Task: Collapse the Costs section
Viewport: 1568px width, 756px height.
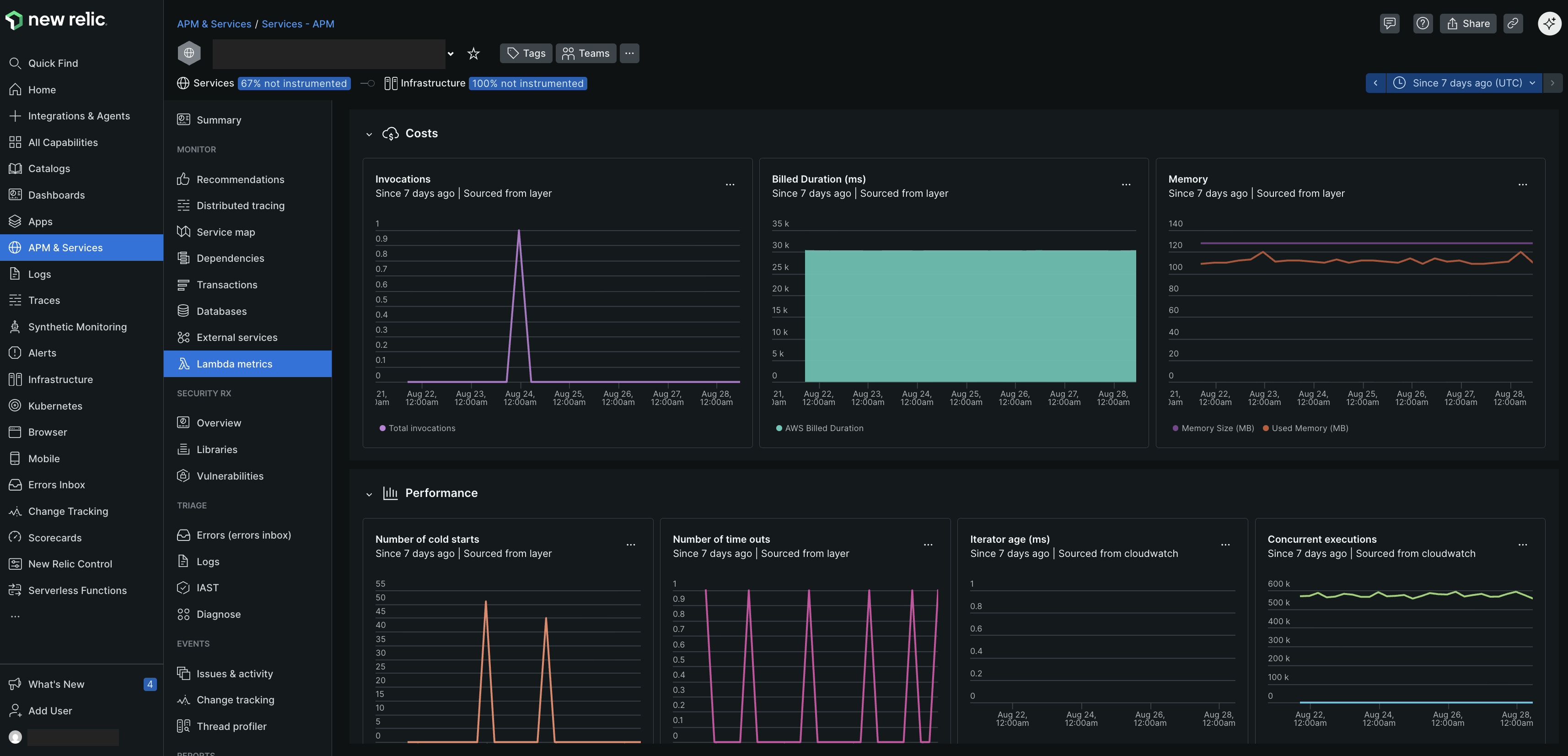Action: 370,134
